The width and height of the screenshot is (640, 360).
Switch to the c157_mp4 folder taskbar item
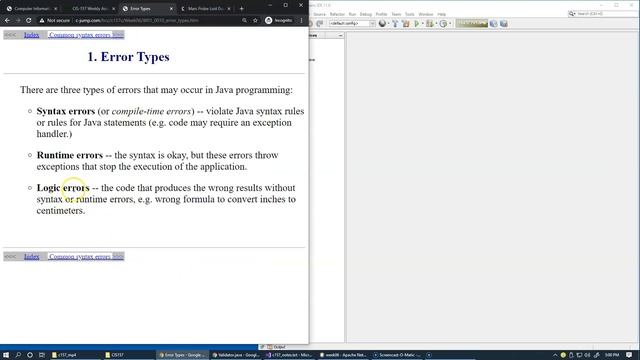pos(76,355)
